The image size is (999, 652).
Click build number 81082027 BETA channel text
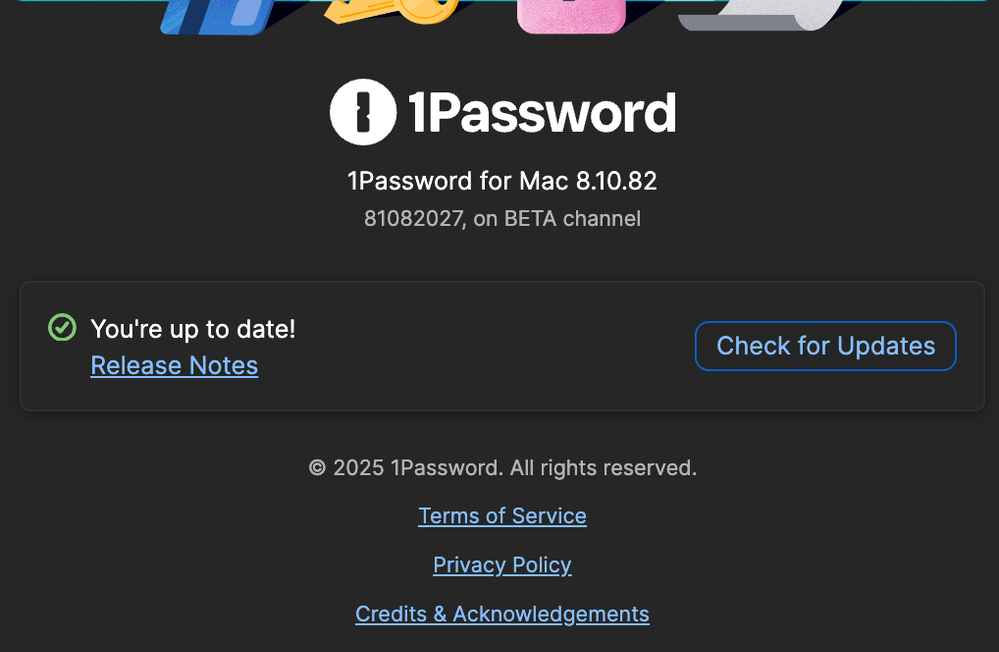[x=502, y=218]
